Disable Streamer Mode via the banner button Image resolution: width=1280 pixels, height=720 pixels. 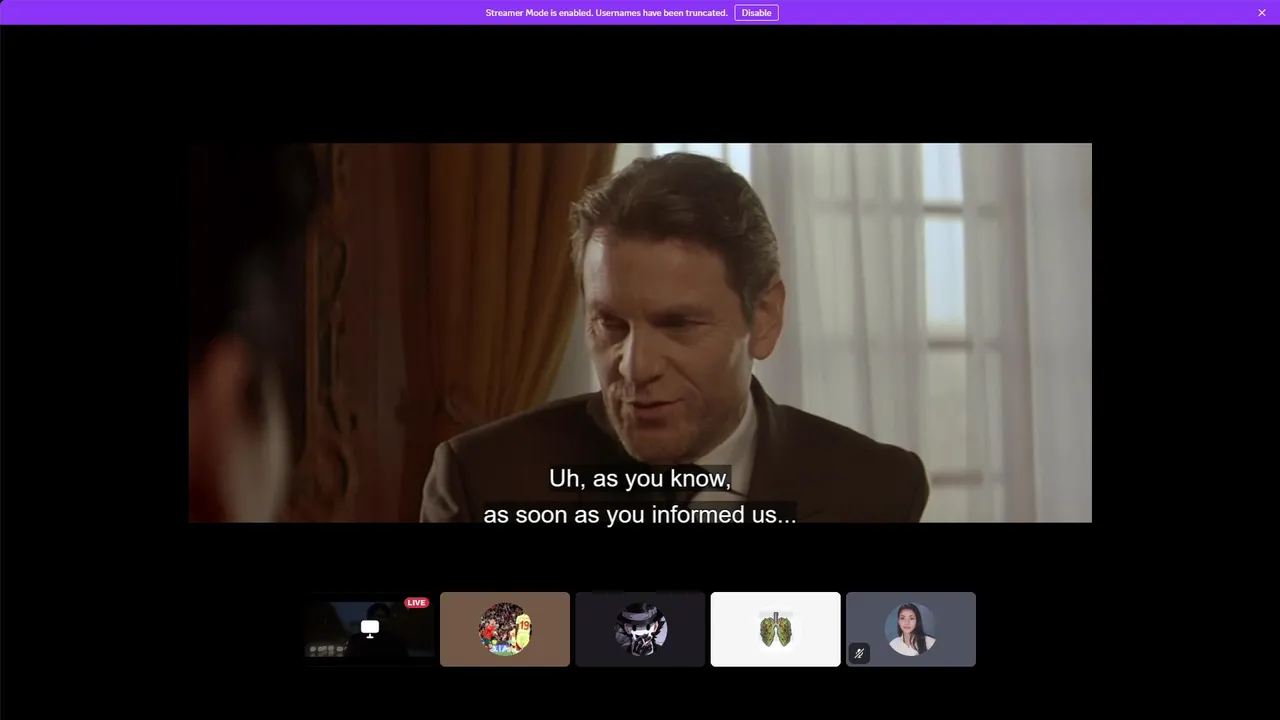click(x=756, y=13)
